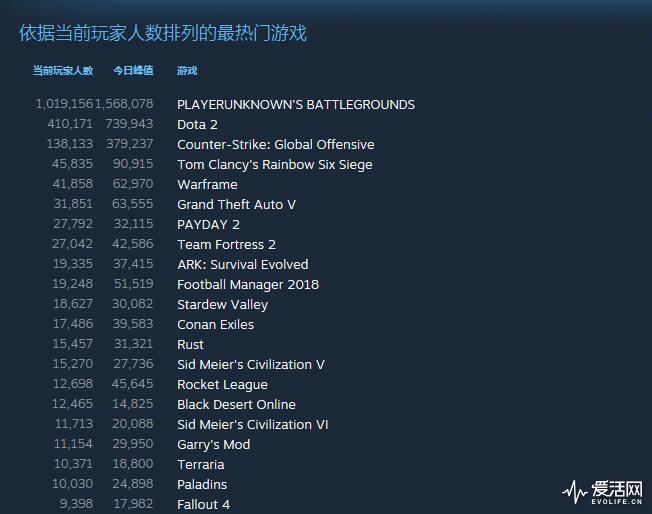The width and height of the screenshot is (652, 514).
Task: Click Warframe peak value 62,970
Action: (x=133, y=183)
